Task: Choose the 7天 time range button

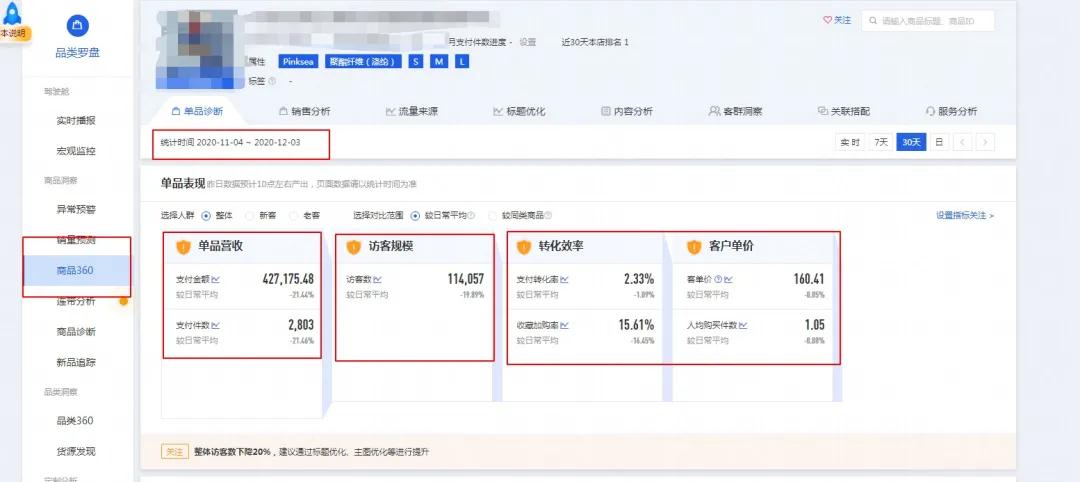Action: [881, 143]
